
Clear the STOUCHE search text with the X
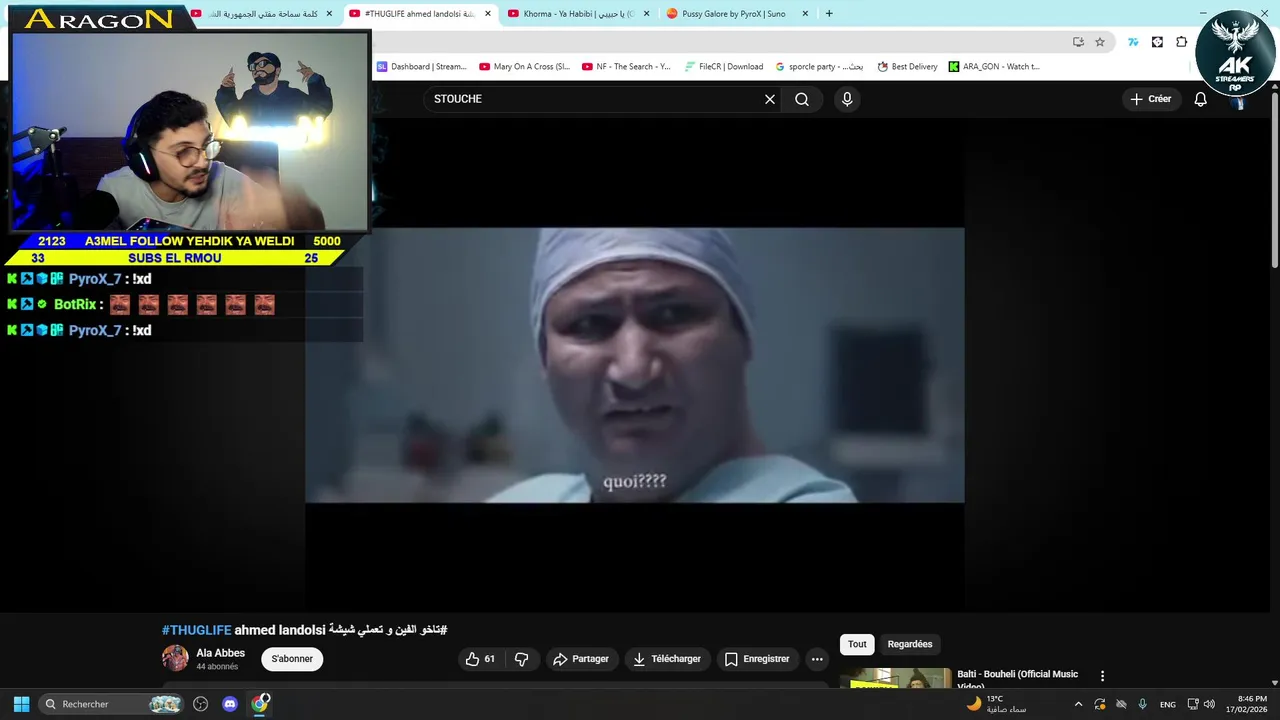coord(770,99)
